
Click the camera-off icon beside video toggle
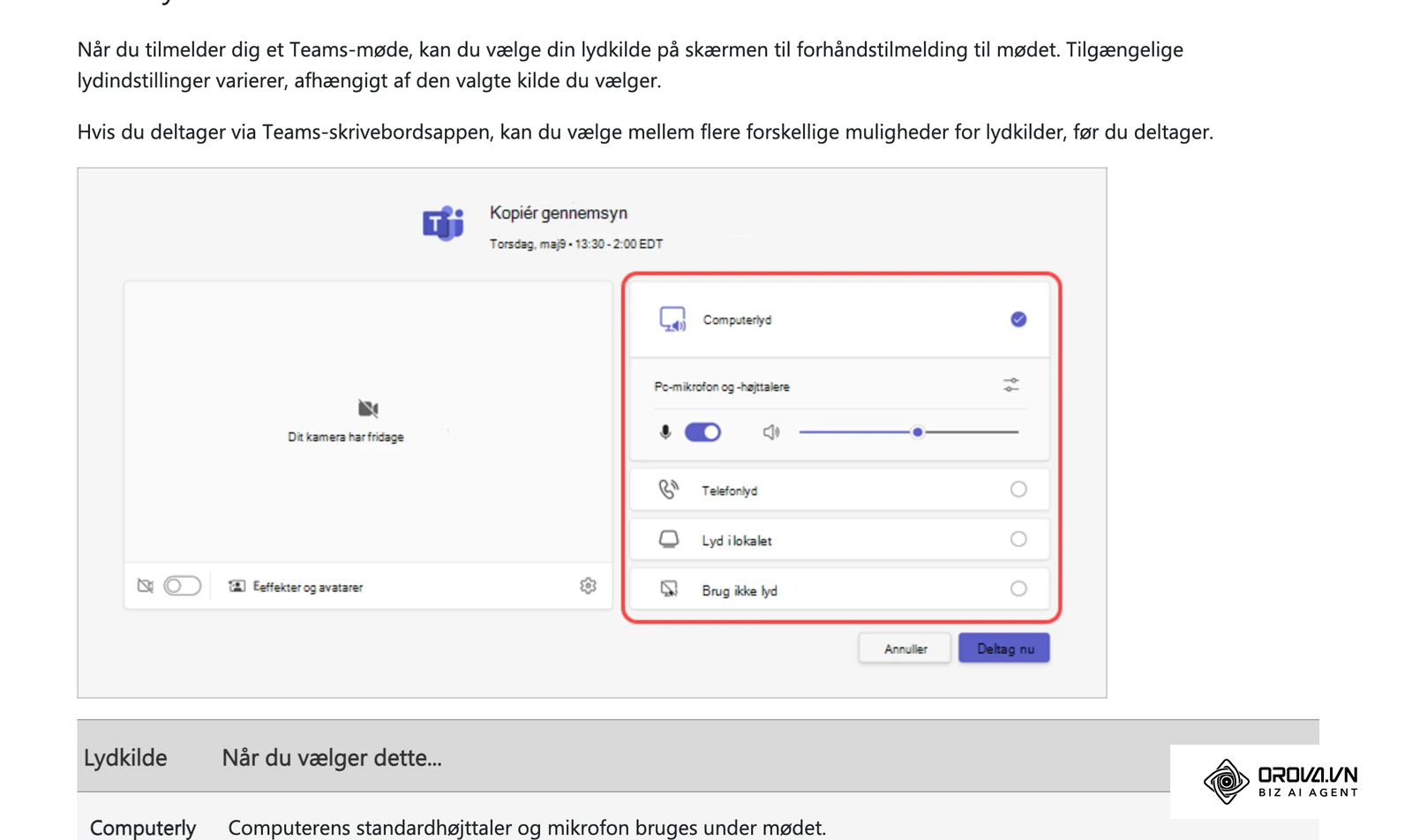[146, 586]
